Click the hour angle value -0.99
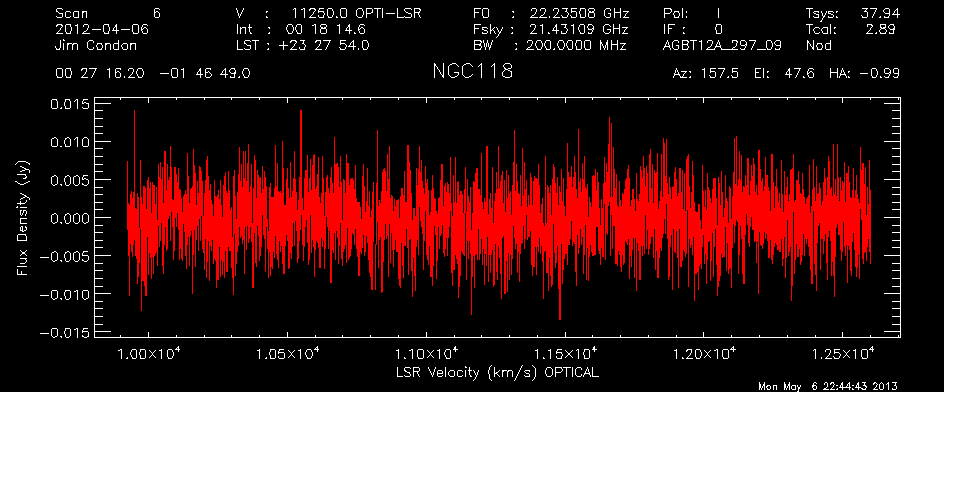The height and width of the screenshot is (490, 962). point(880,74)
